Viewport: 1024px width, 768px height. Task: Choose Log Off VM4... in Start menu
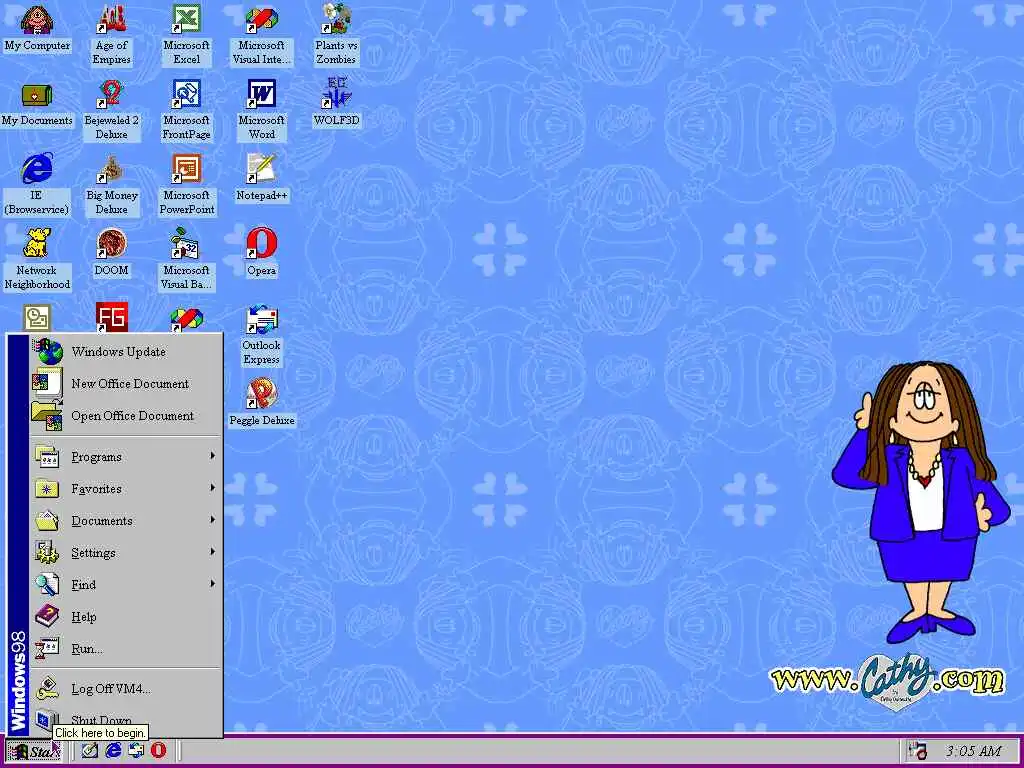[126, 688]
